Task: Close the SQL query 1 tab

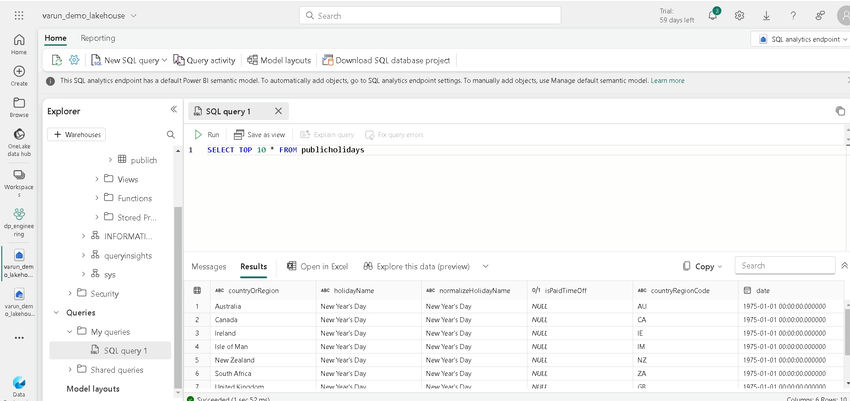Action: click(278, 111)
